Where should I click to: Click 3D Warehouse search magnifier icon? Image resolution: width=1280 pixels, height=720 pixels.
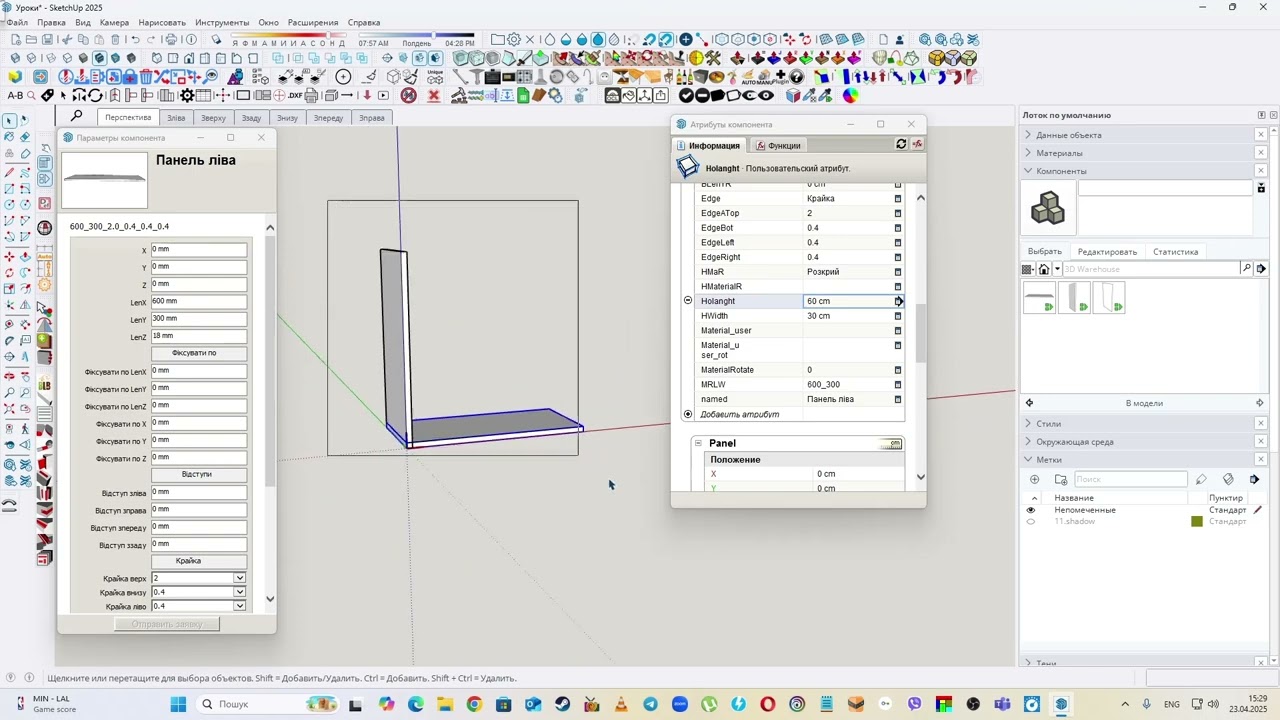[x=1246, y=269]
